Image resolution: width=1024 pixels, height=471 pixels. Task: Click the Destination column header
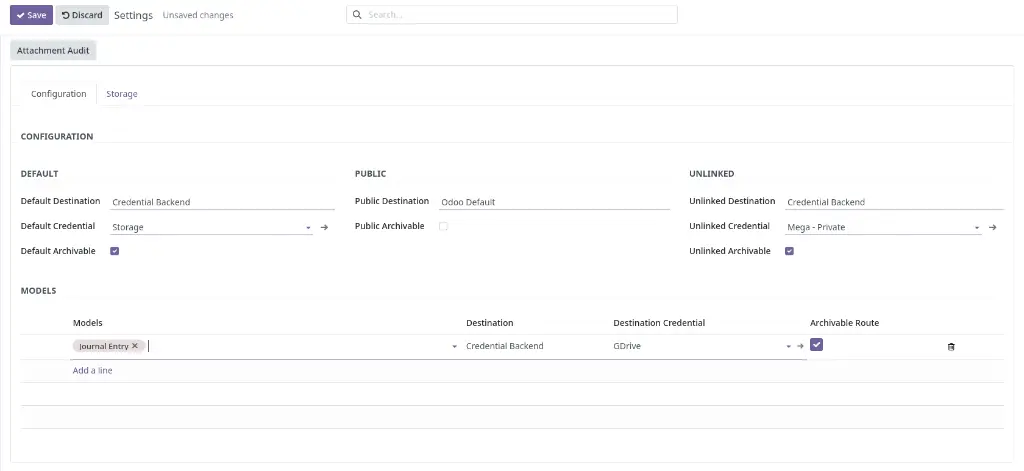490,323
